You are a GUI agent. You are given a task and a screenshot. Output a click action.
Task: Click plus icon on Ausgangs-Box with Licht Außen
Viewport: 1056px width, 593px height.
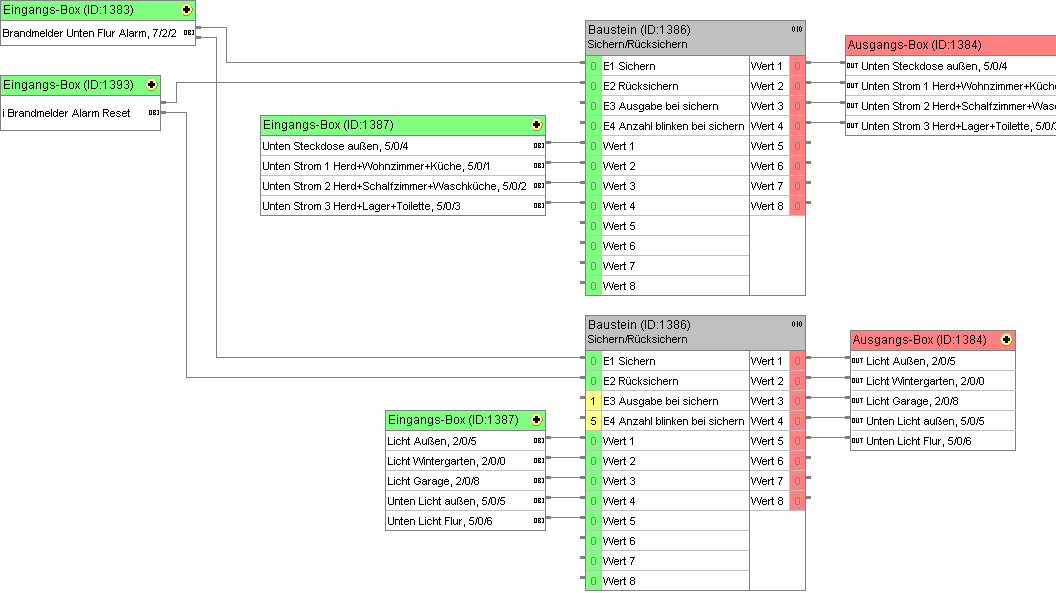pyautogui.click(x=1006, y=340)
